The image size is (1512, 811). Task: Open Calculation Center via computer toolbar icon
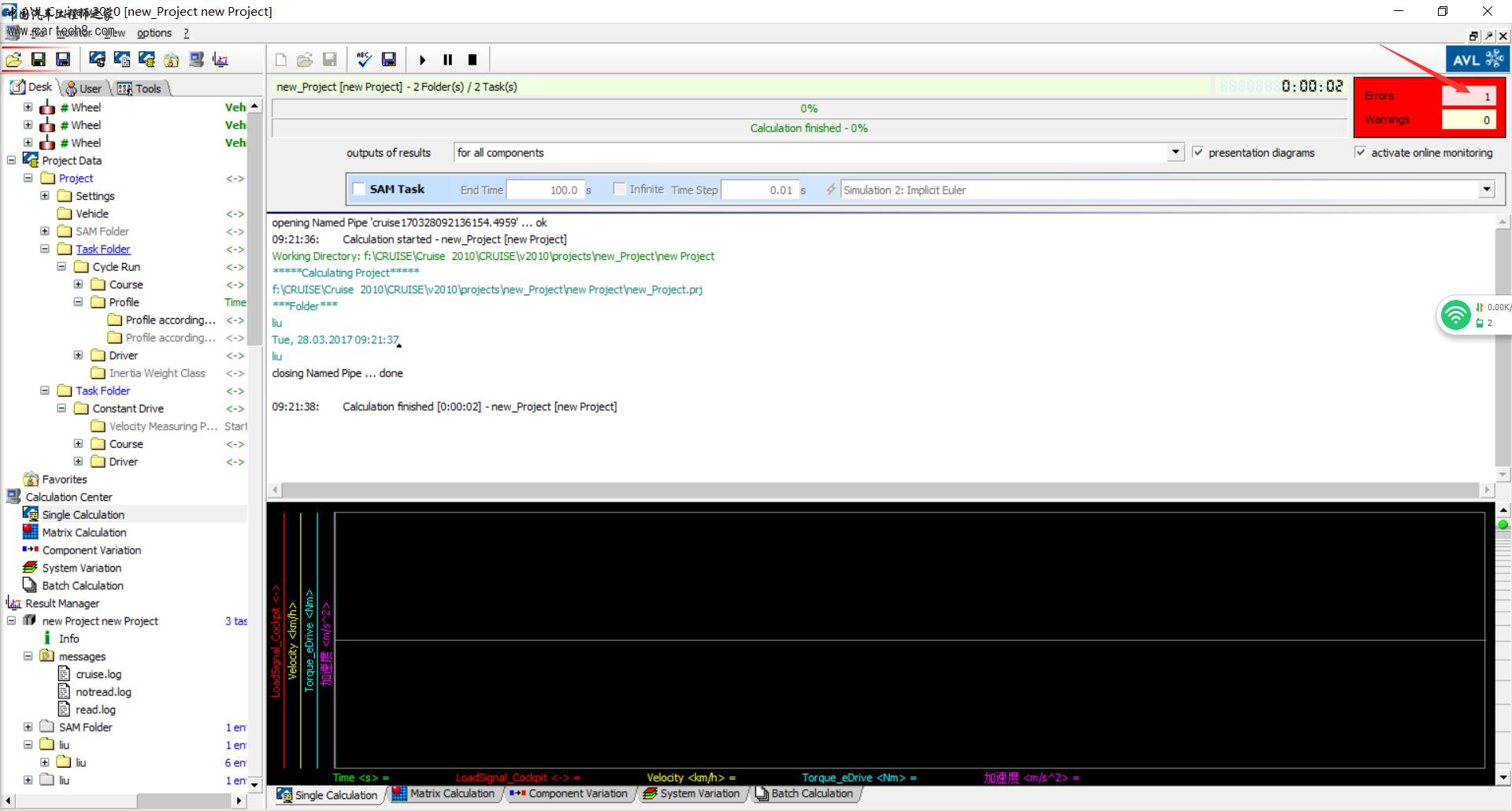click(196, 60)
